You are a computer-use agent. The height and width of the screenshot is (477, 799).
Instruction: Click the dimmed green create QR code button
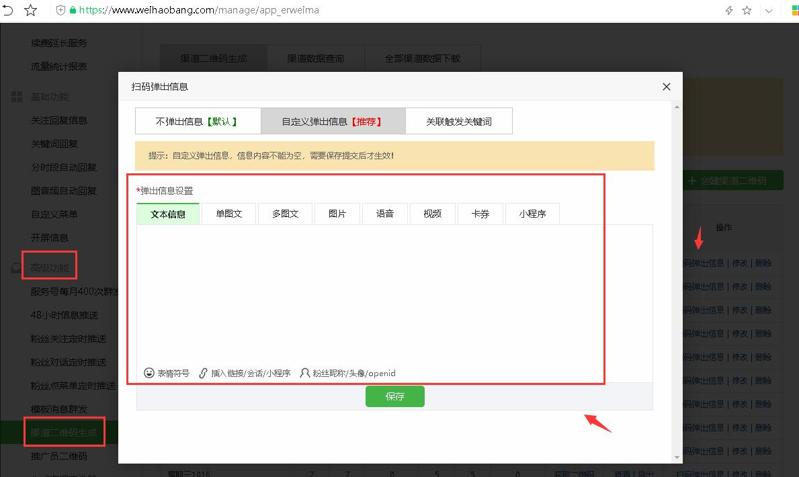733,180
